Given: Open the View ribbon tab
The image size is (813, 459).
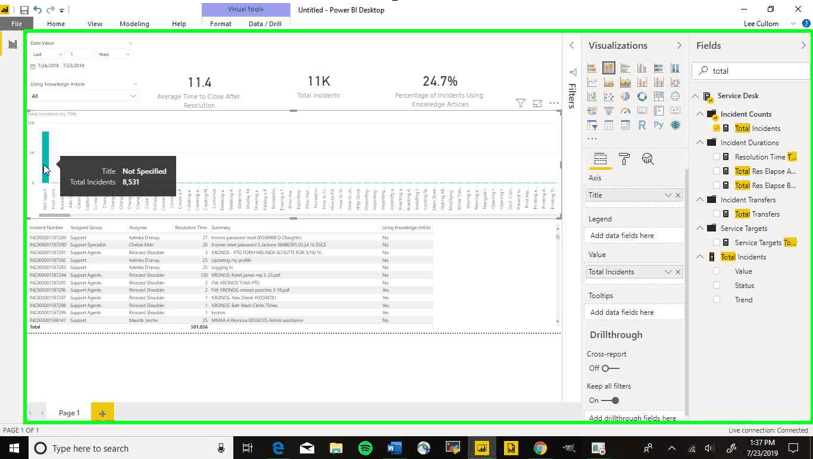Looking at the screenshot, I should tap(95, 24).
